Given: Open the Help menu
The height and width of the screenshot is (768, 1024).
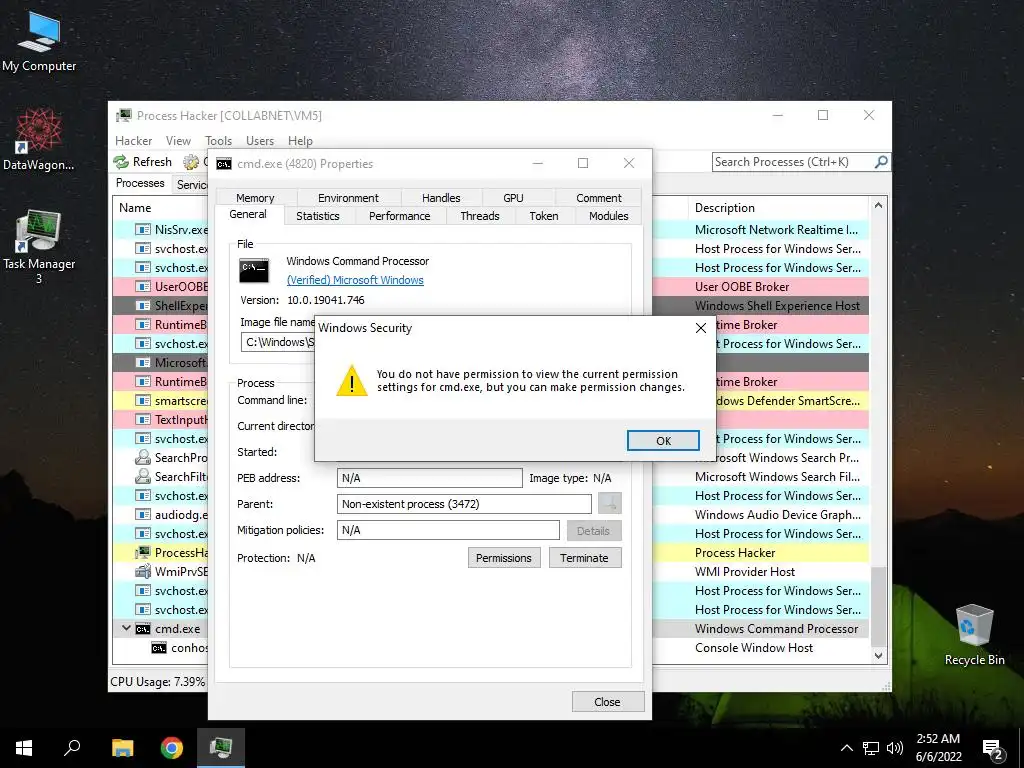Looking at the screenshot, I should (x=300, y=140).
